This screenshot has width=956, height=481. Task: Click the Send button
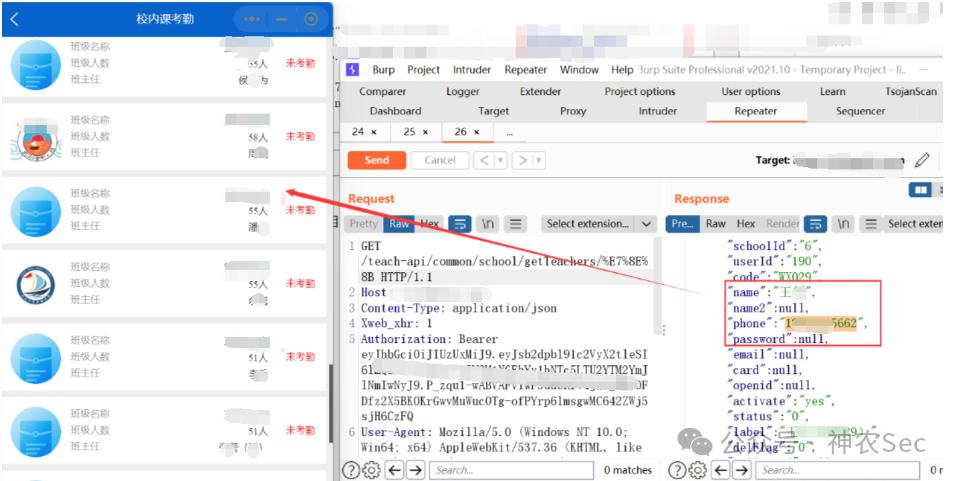tap(377, 160)
